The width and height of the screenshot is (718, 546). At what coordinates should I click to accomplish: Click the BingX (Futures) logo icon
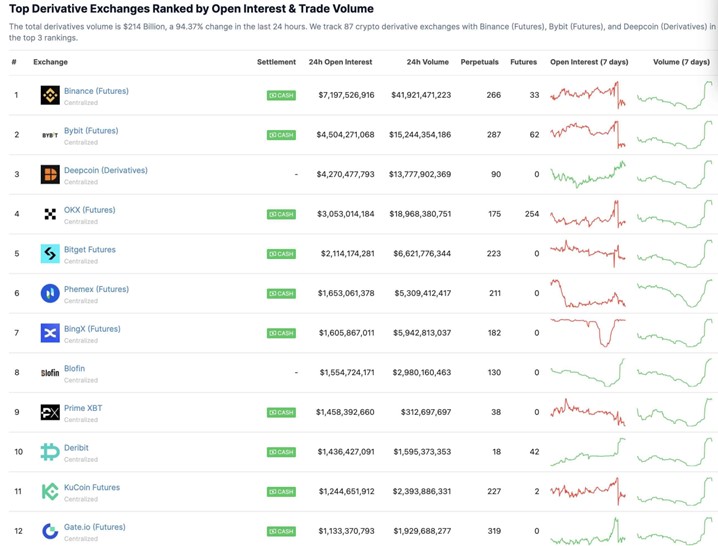pos(49,333)
